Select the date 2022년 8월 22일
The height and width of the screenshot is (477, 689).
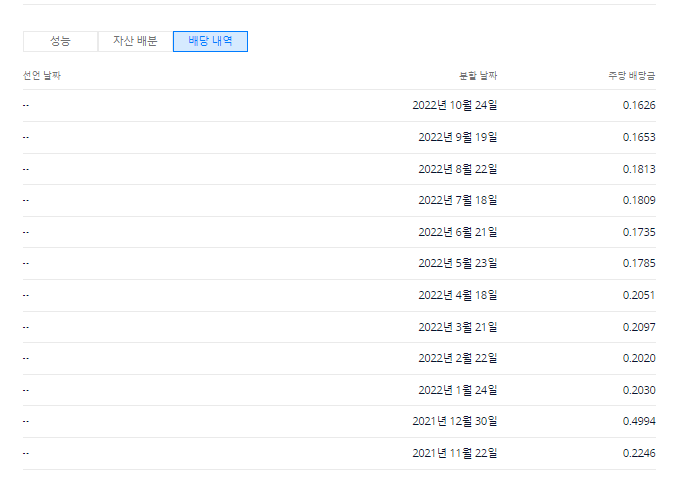pos(458,169)
